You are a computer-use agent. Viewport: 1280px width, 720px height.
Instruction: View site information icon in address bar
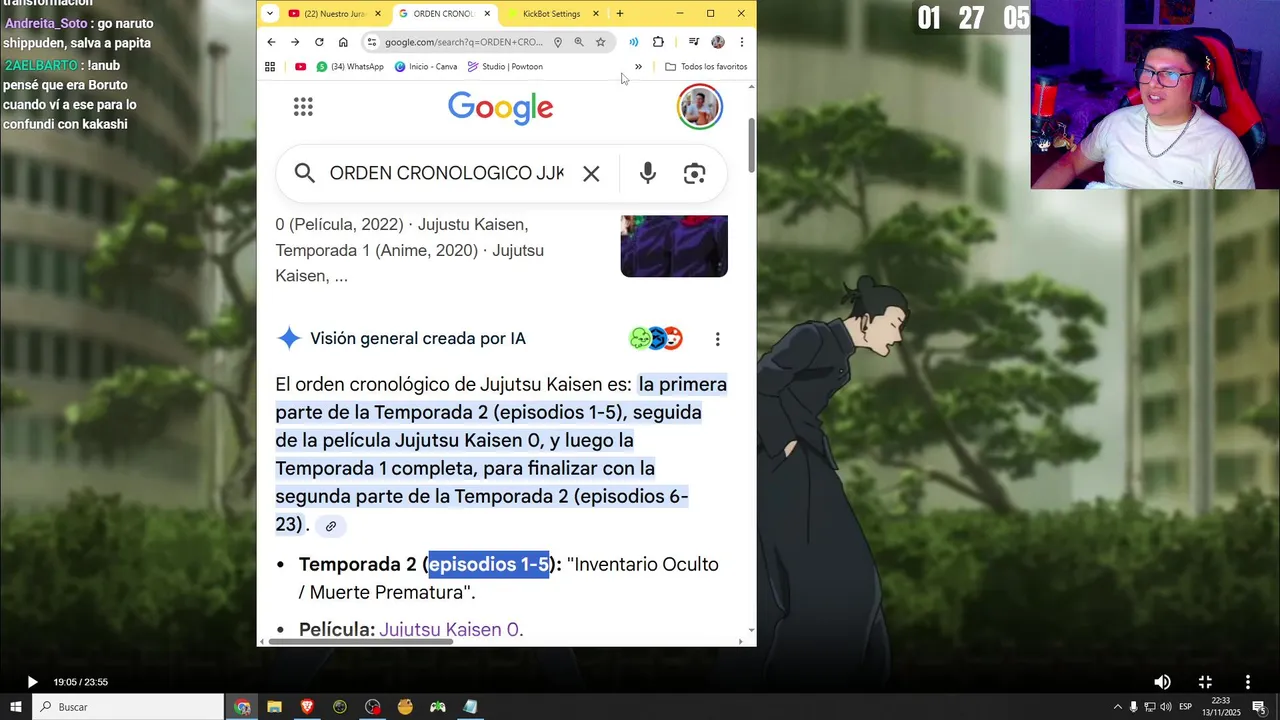click(372, 42)
